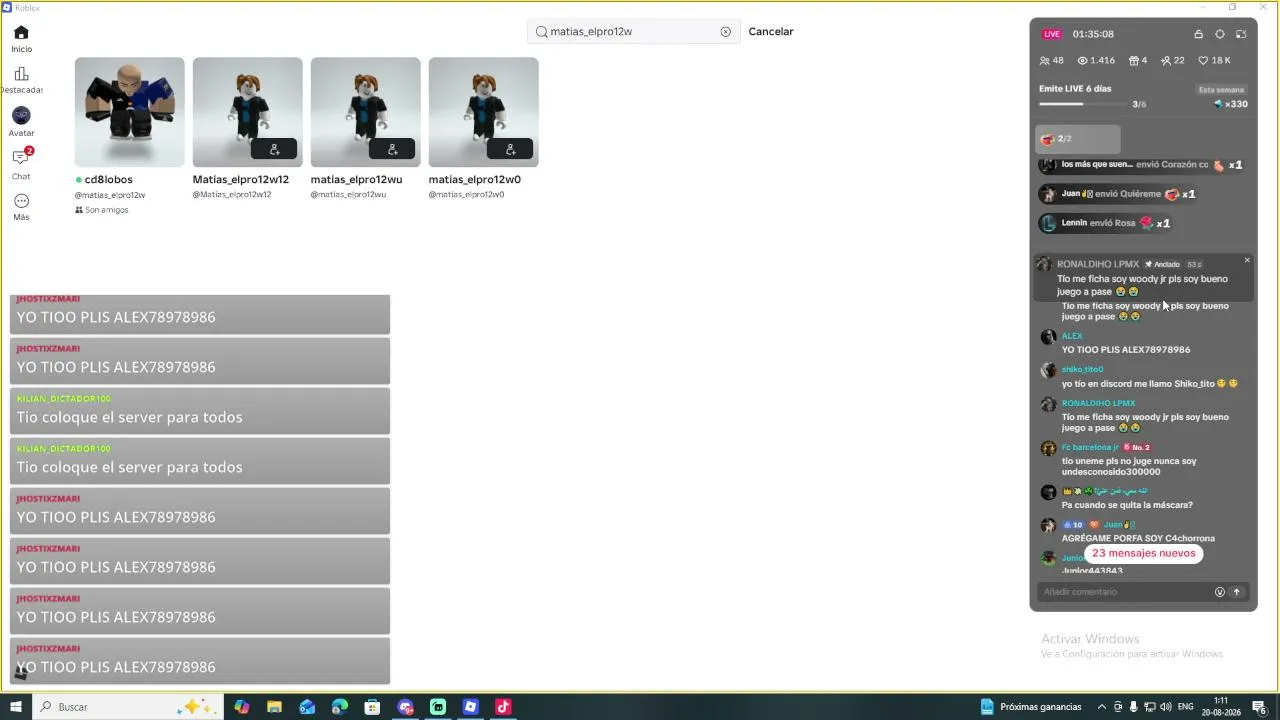This screenshot has width=1280, height=720.
Task: Open matias_elpro12w0 avatar thumbnail
Action: click(483, 112)
